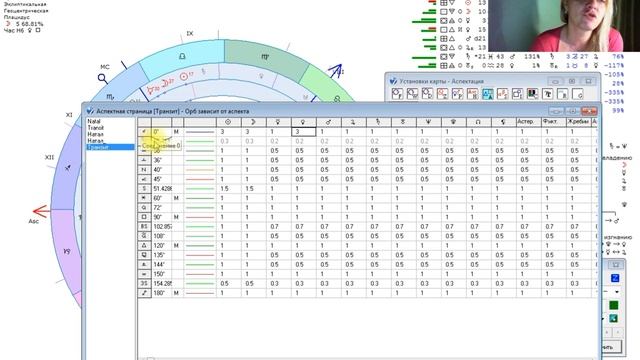Select the novile 40° aspect symbol button
Image resolution: width=640 pixels, height=360 pixels.
pos(144,170)
